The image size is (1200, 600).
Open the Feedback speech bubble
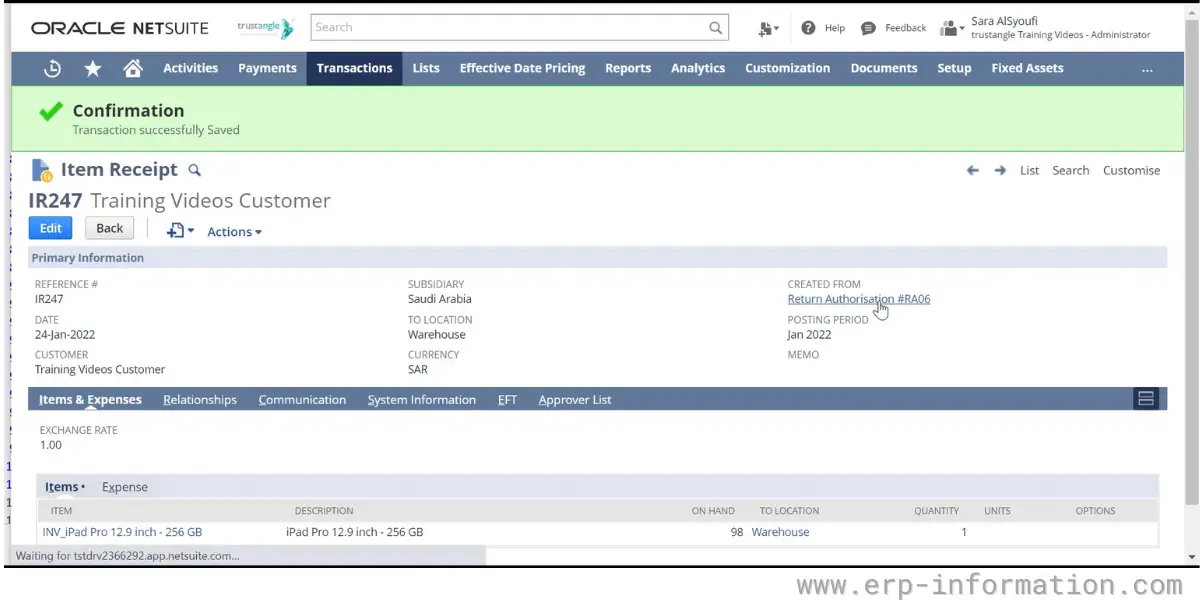coord(868,28)
